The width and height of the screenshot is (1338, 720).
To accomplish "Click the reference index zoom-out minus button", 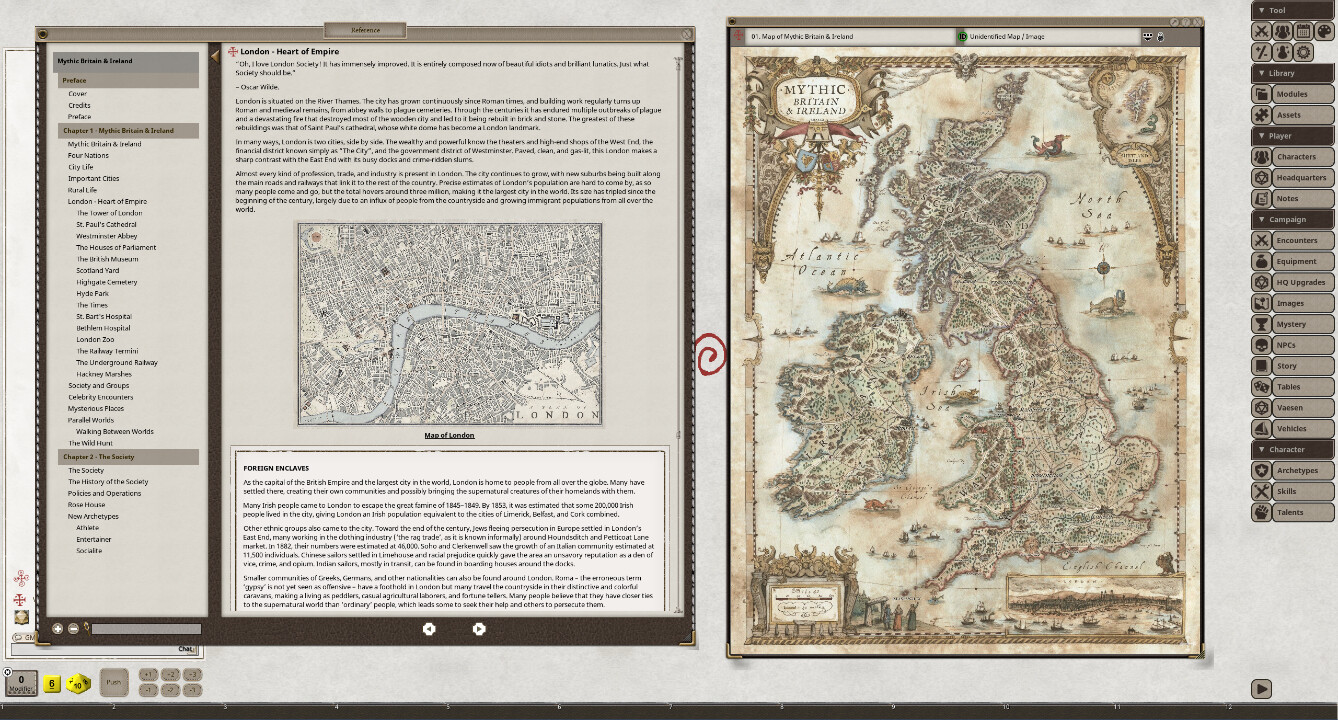I will 73,629.
